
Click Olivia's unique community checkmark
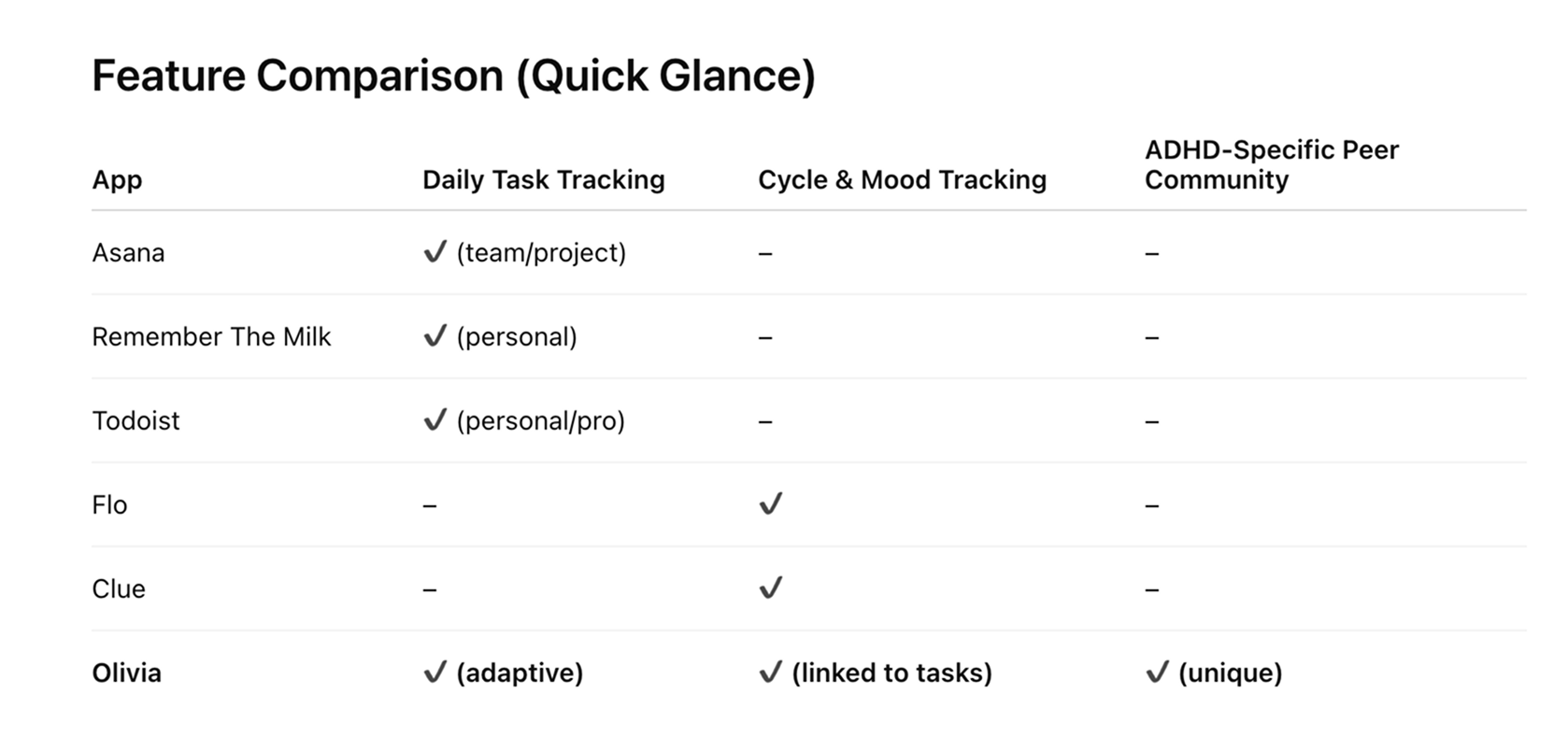point(1157,672)
